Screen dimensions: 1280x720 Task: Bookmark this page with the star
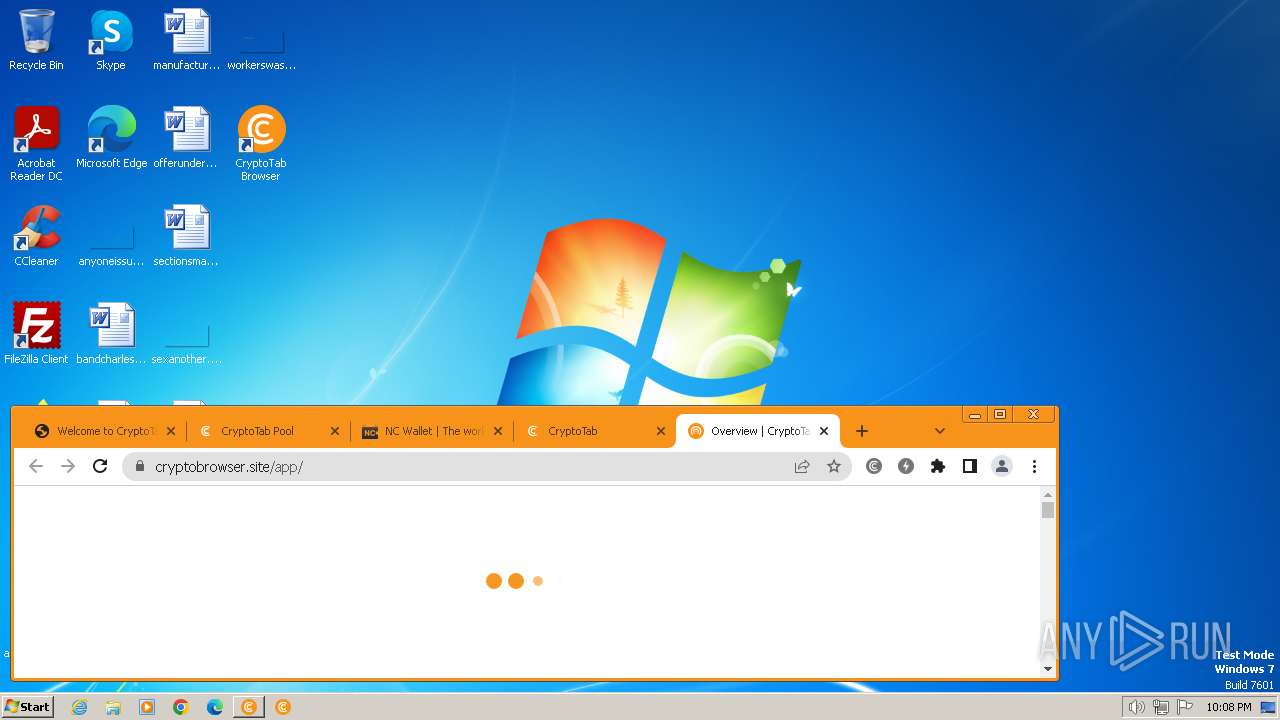coord(834,466)
